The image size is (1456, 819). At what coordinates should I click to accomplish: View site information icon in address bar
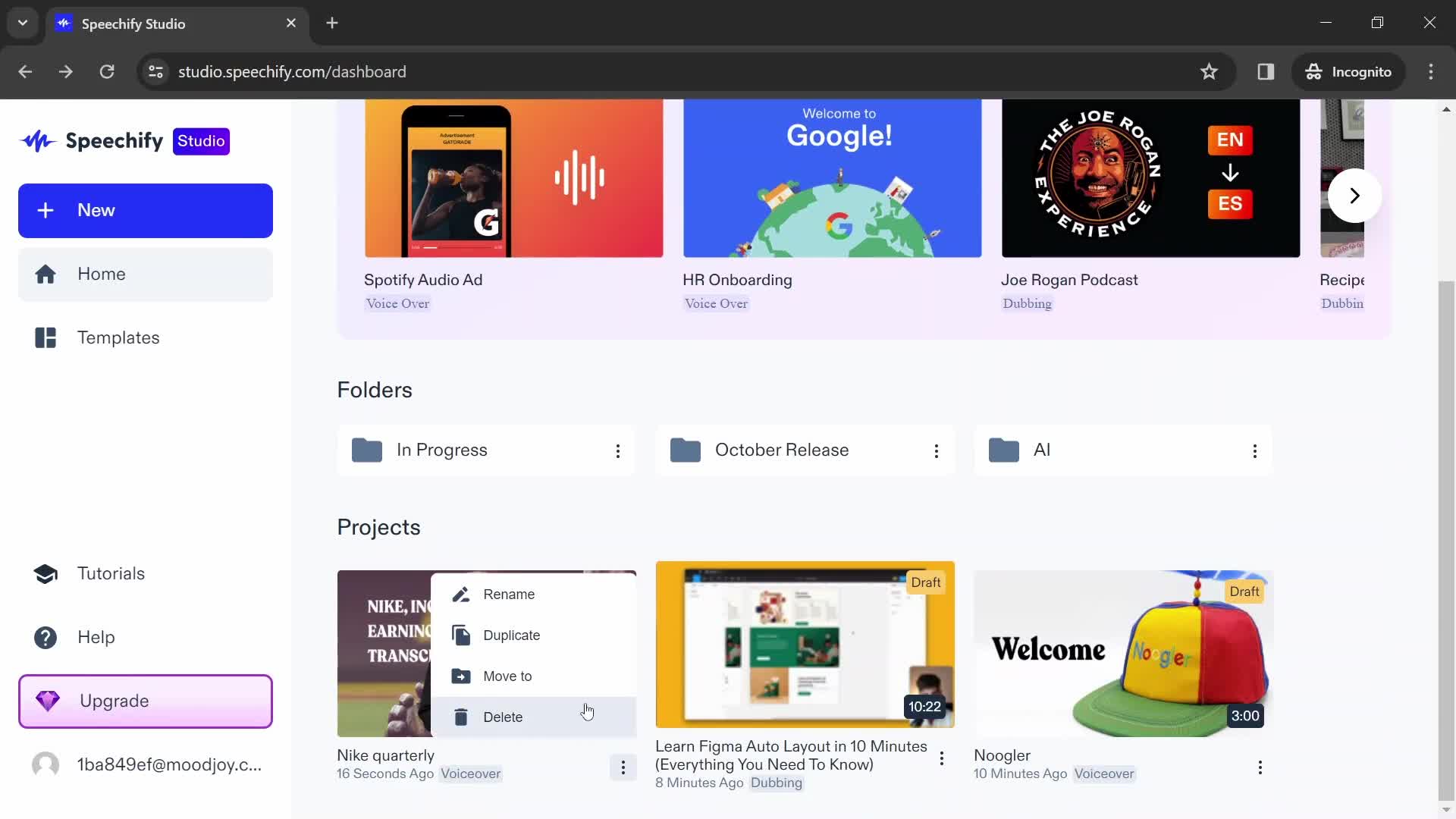155,72
